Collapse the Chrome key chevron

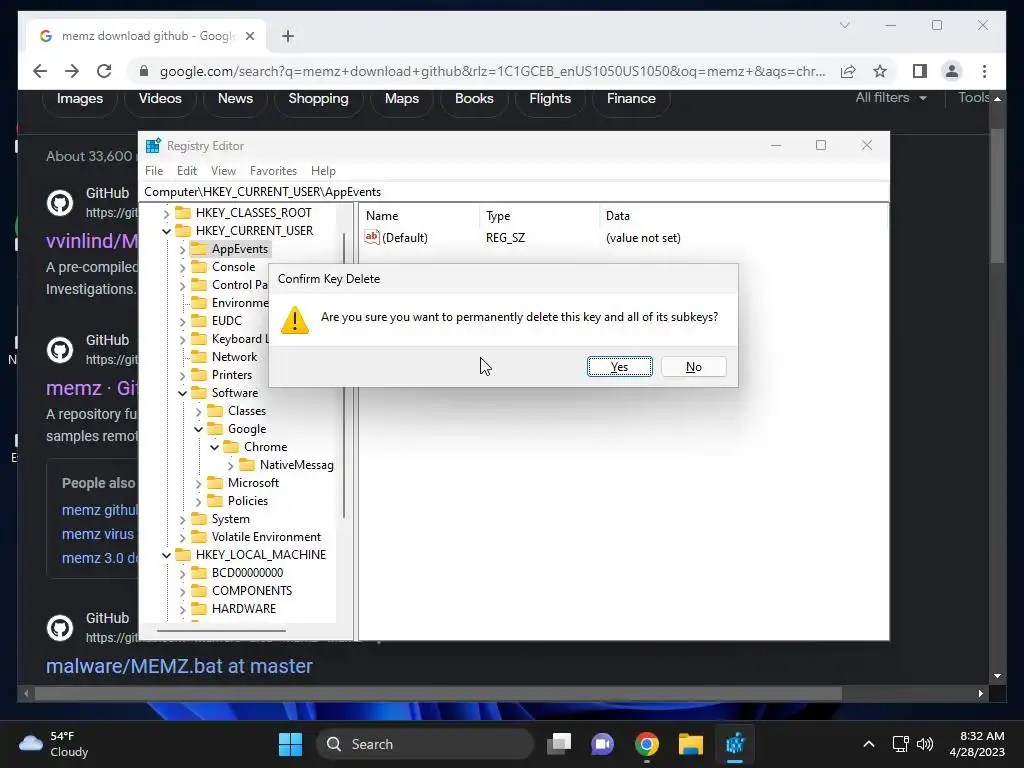tap(215, 447)
